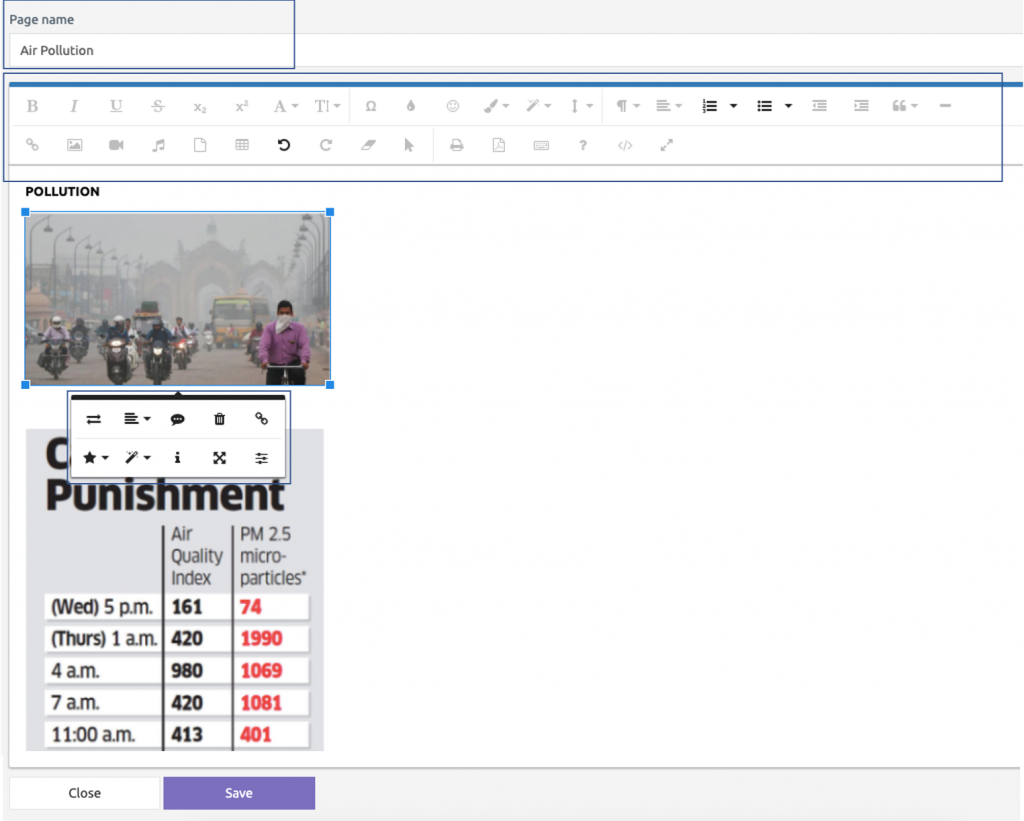The image size is (1024, 821).
Task: Open the Font Family dropdown
Action: 285,106
